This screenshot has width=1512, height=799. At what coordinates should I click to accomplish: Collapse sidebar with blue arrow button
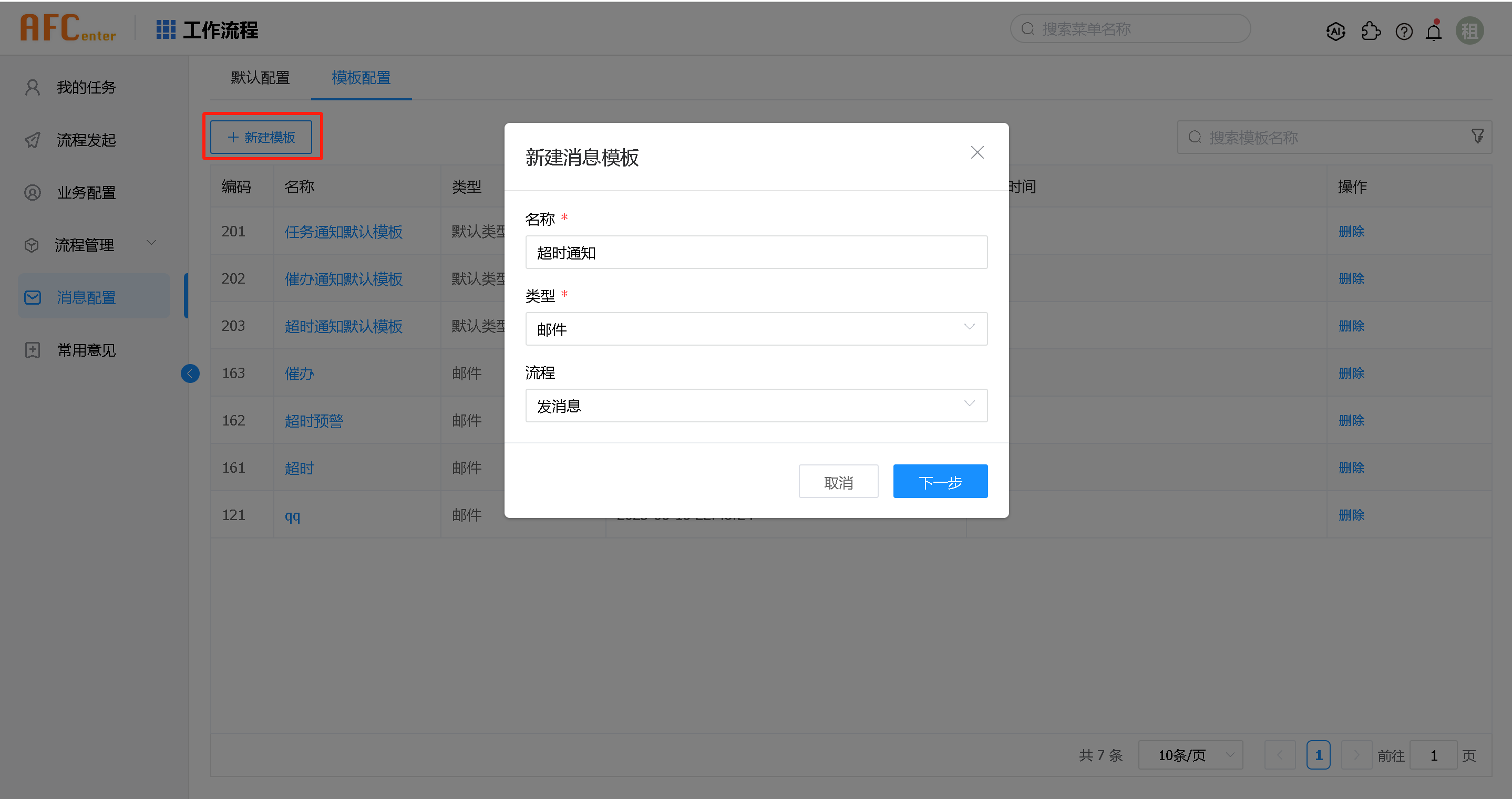point(190,373)
